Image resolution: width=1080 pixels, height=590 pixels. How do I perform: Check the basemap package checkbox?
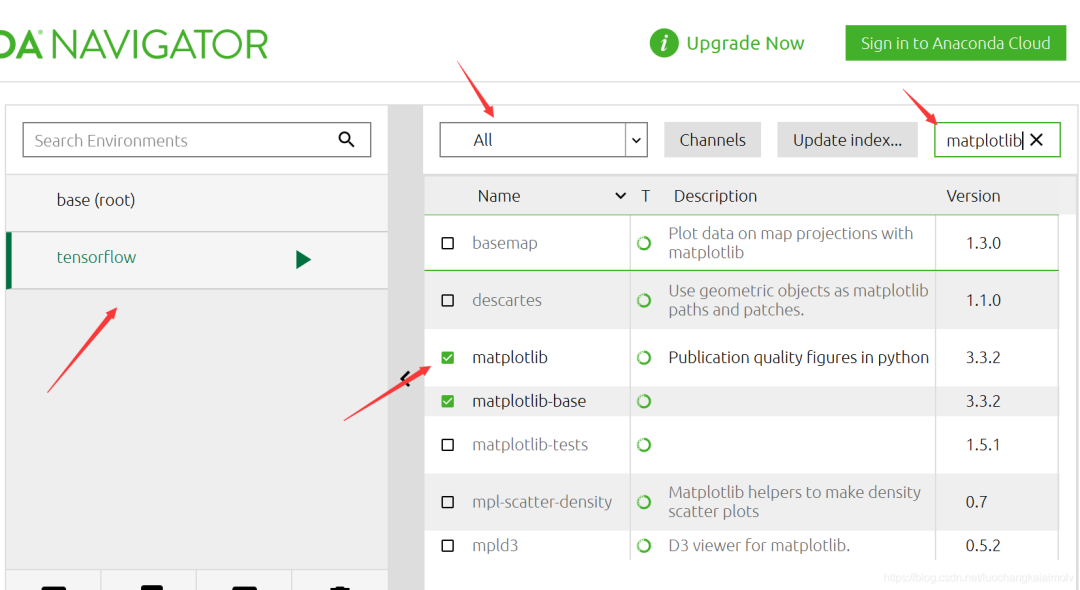[x=448, y=243]
